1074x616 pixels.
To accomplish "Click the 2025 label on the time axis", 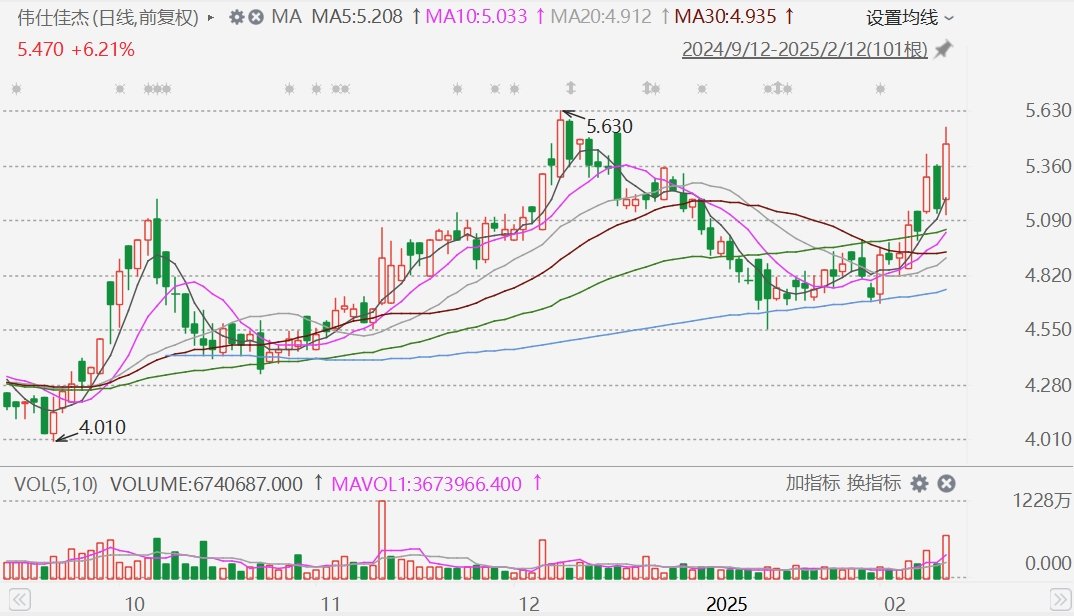I will (x=727, y=604).
